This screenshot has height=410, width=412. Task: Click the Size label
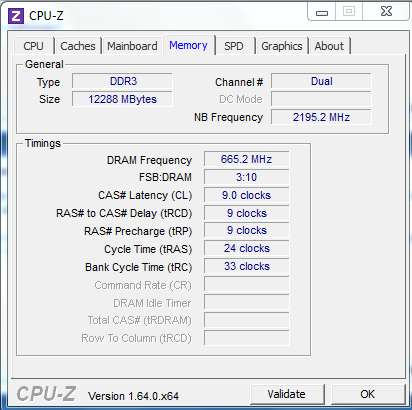[49, 99]
